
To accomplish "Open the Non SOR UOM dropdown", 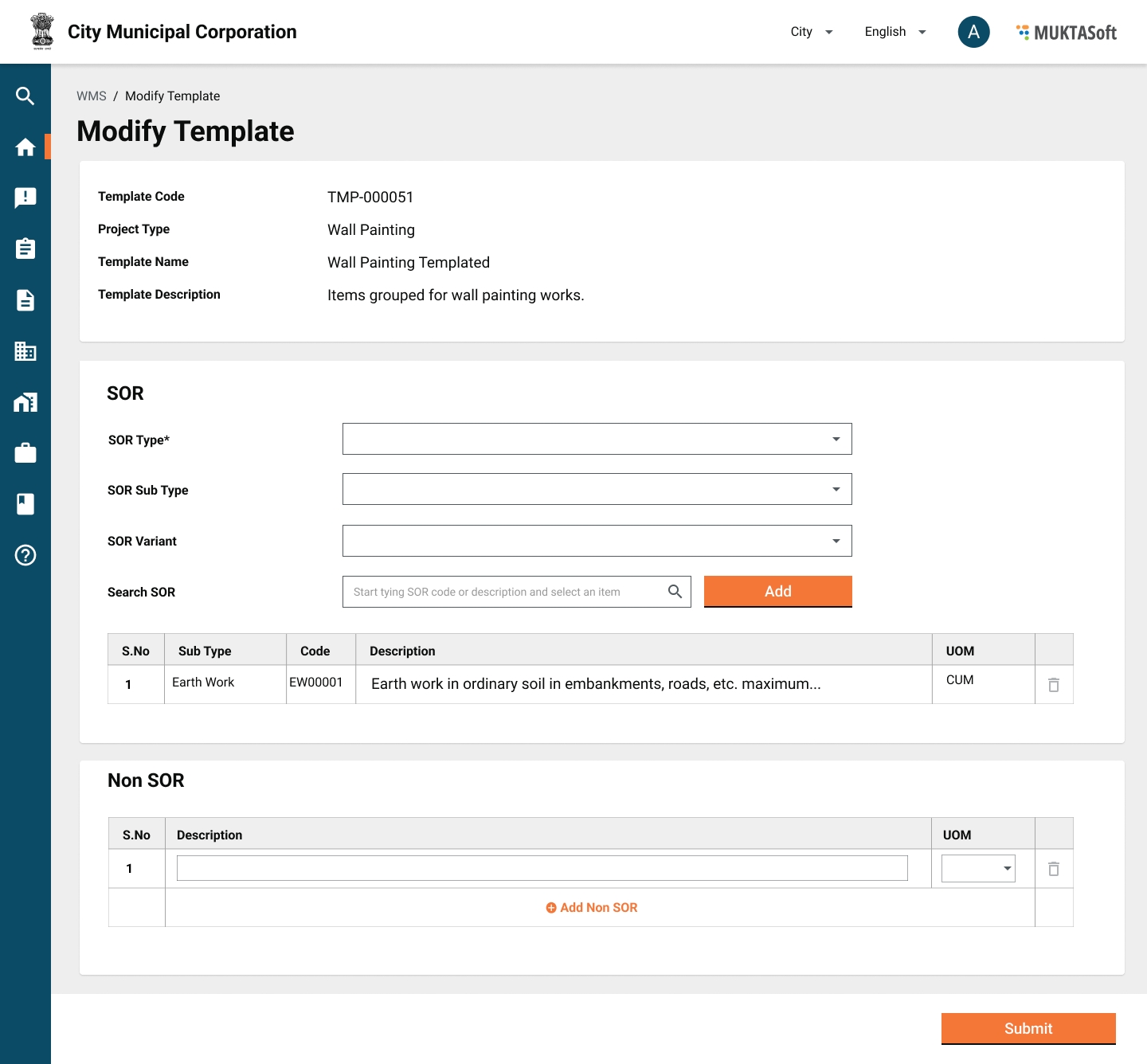I will point(978,868).
